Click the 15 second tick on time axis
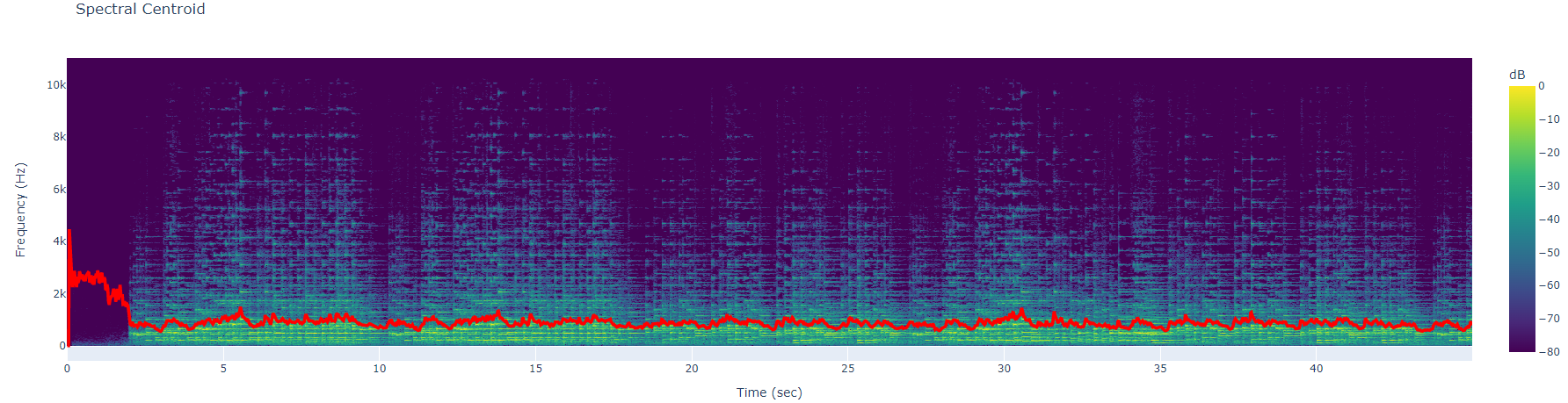The width and height of the screenshot is (1568, 403). point(535,369)
